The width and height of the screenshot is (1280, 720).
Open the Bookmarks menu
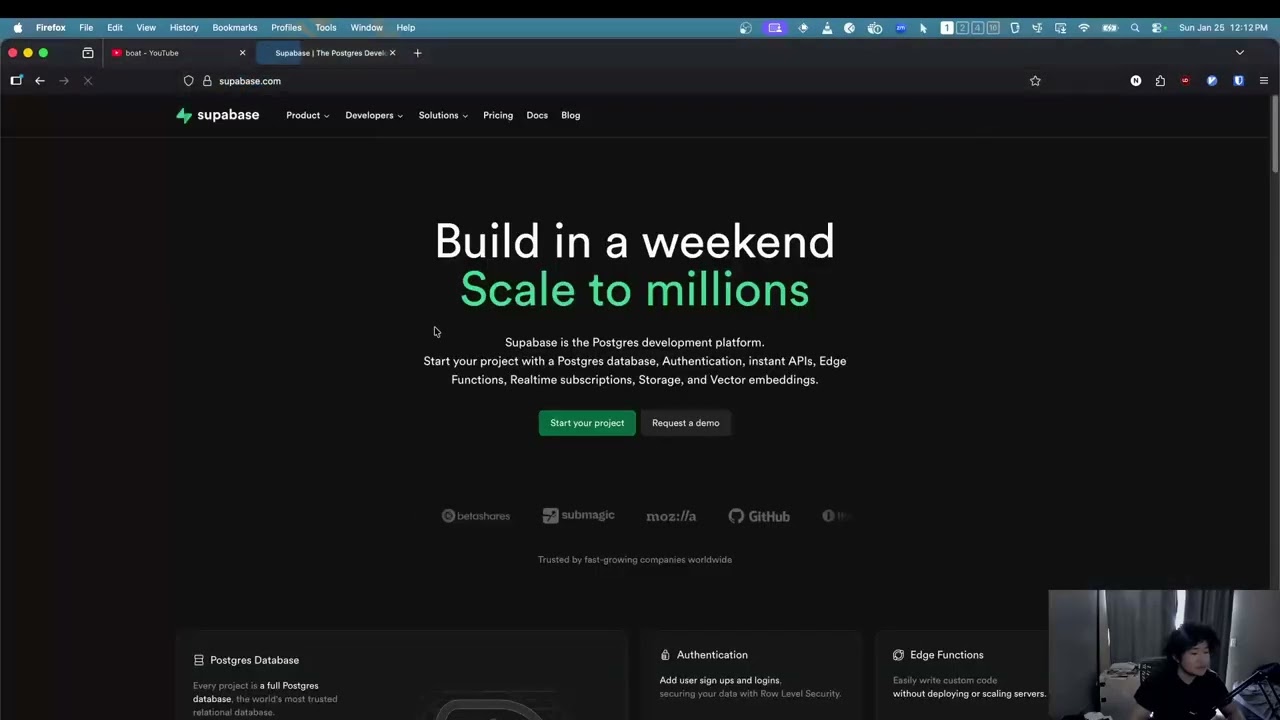point(235,28)
